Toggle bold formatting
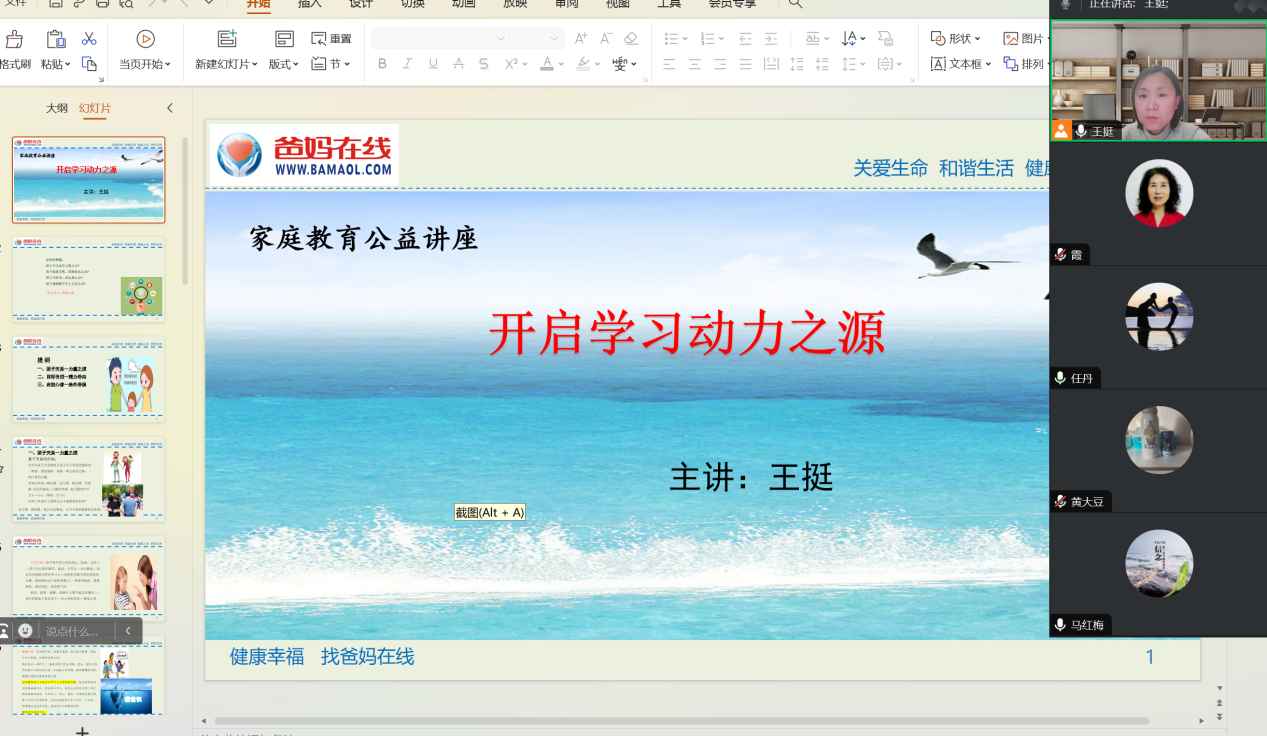This screenshot has height=736, width=1267. pos(381,63)
